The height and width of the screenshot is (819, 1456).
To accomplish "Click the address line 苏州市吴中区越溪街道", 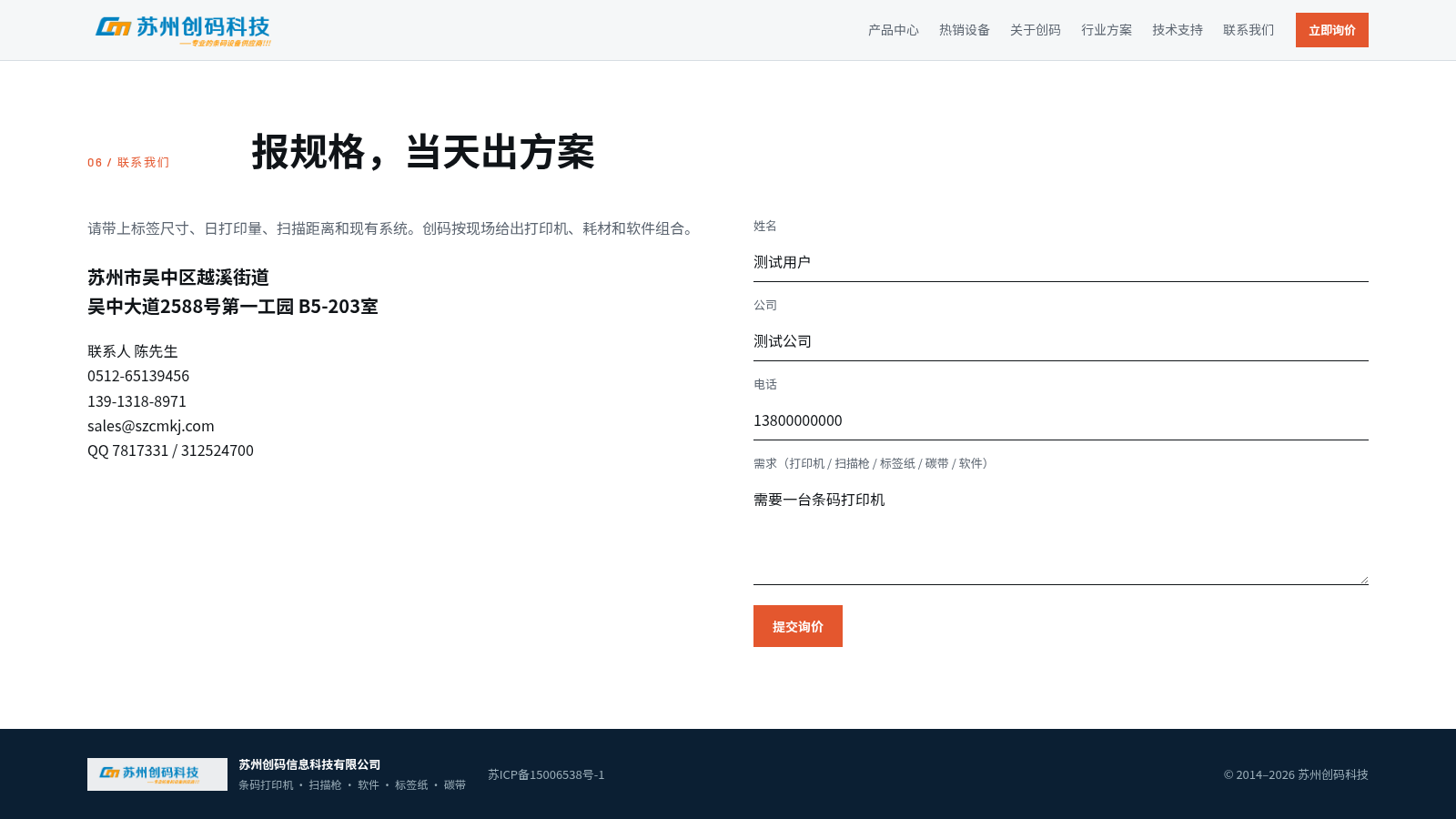I will click(178, 277).
